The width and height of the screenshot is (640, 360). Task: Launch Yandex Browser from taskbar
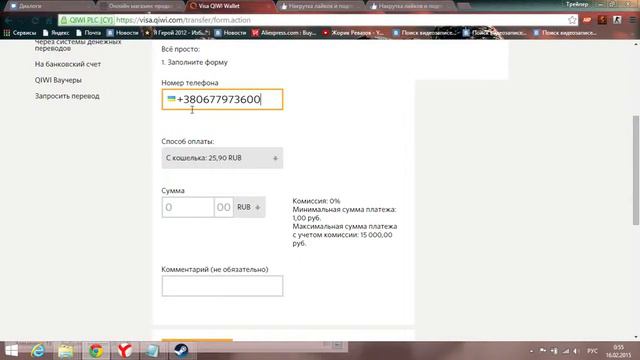[124, 351]
